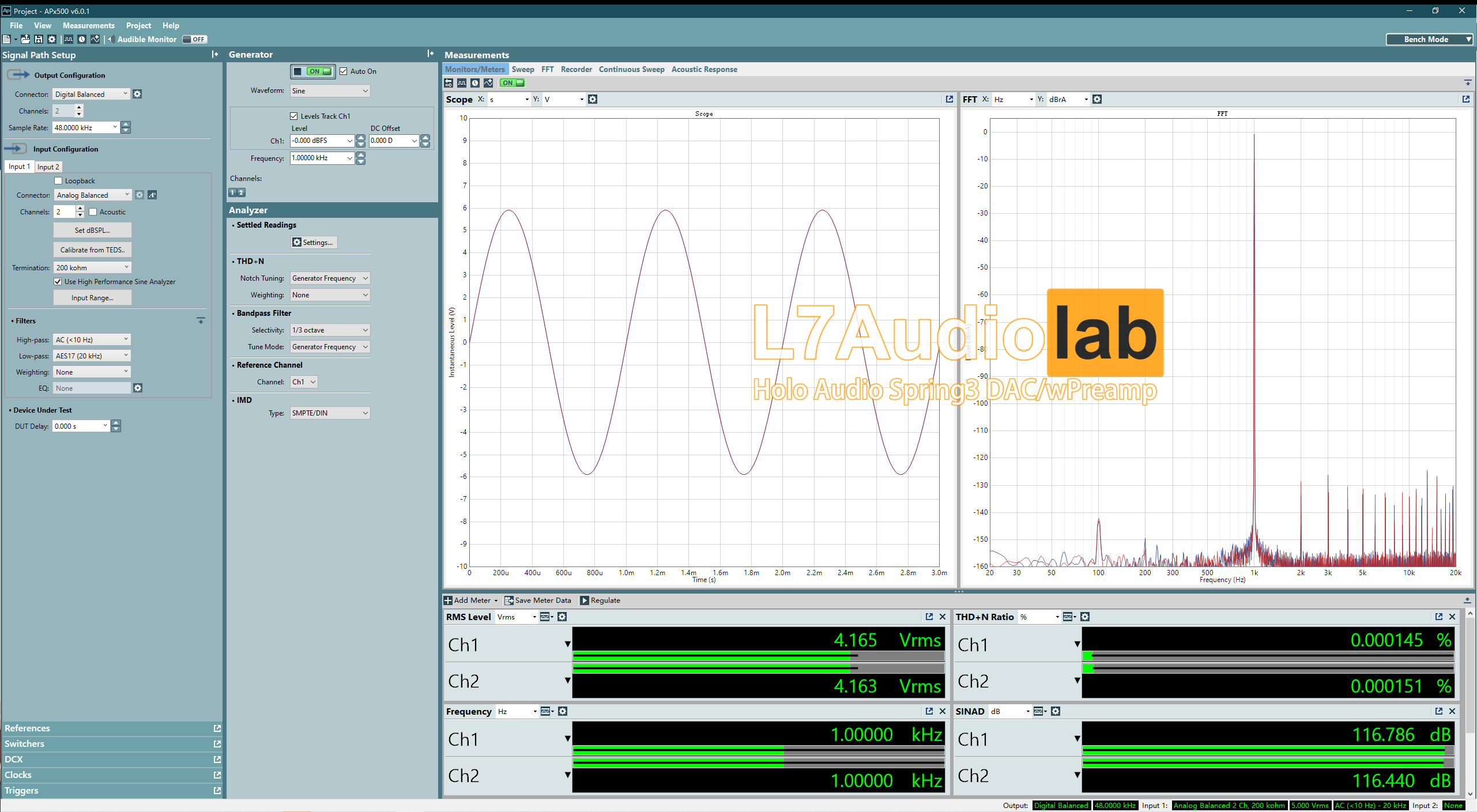Click Save Meter Data icon
The height and width of the screenshot is (812, 1477).
click(x=510, y=600)
